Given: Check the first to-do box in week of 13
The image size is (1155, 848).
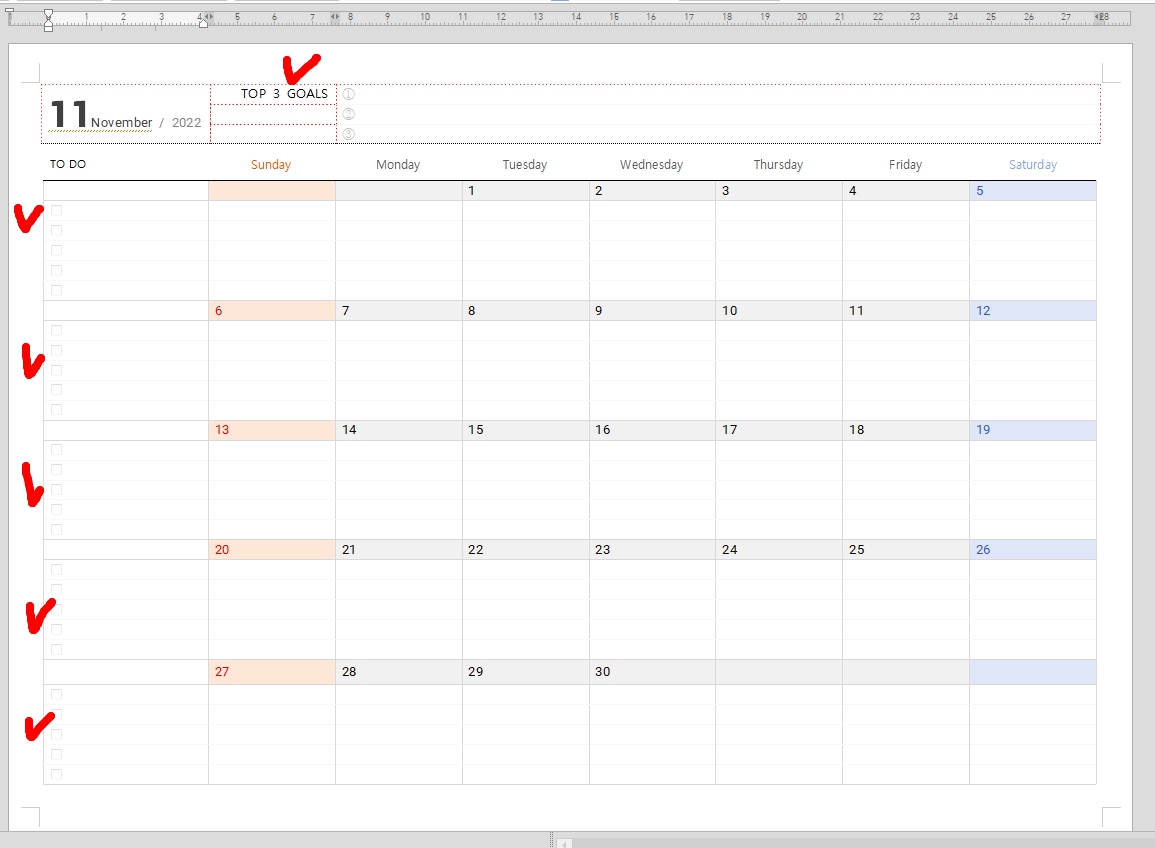Looking at the screenshot, I should click(57, 449).
